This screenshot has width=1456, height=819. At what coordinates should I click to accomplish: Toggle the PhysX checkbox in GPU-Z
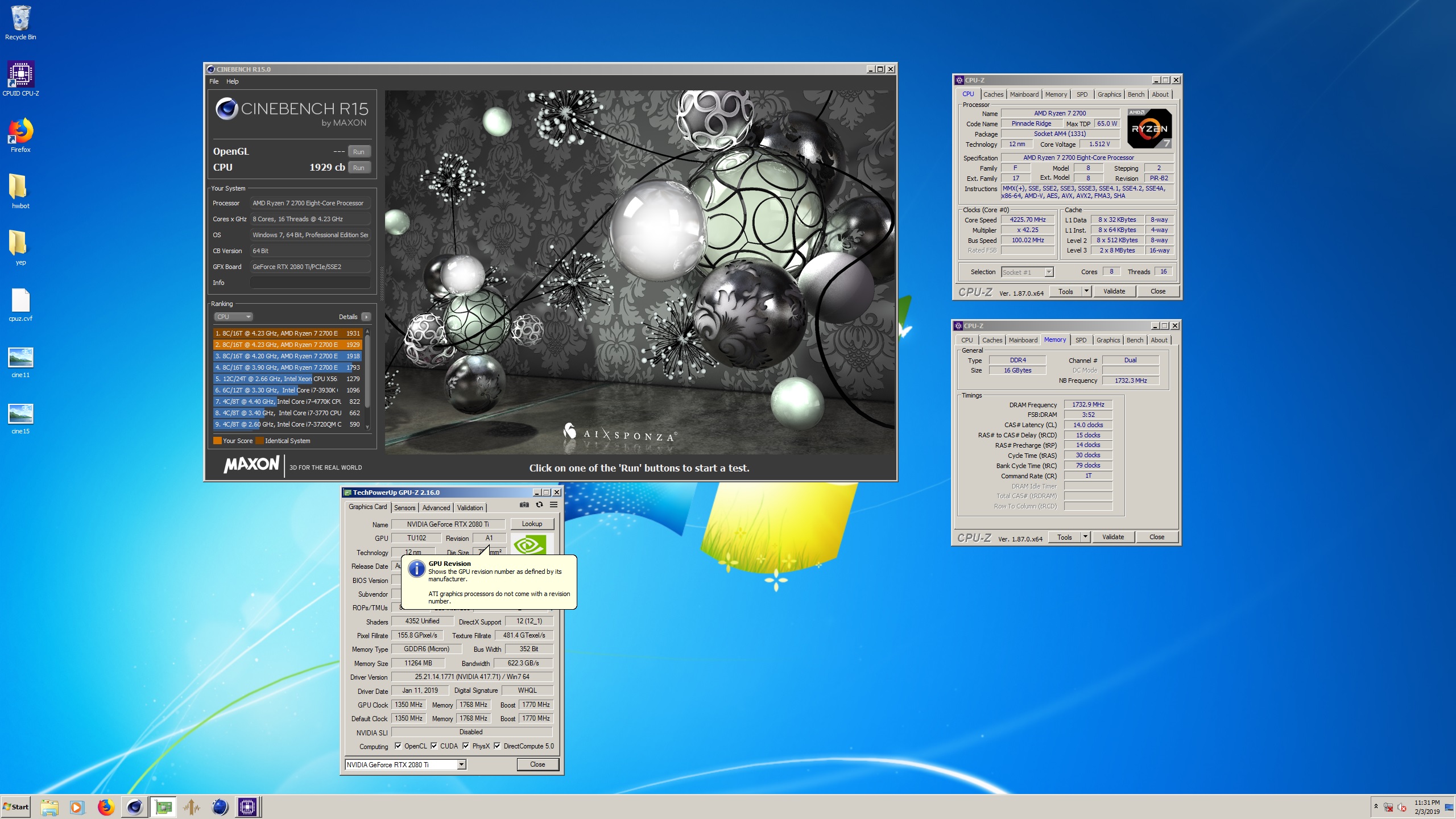(x=466, y=746)
